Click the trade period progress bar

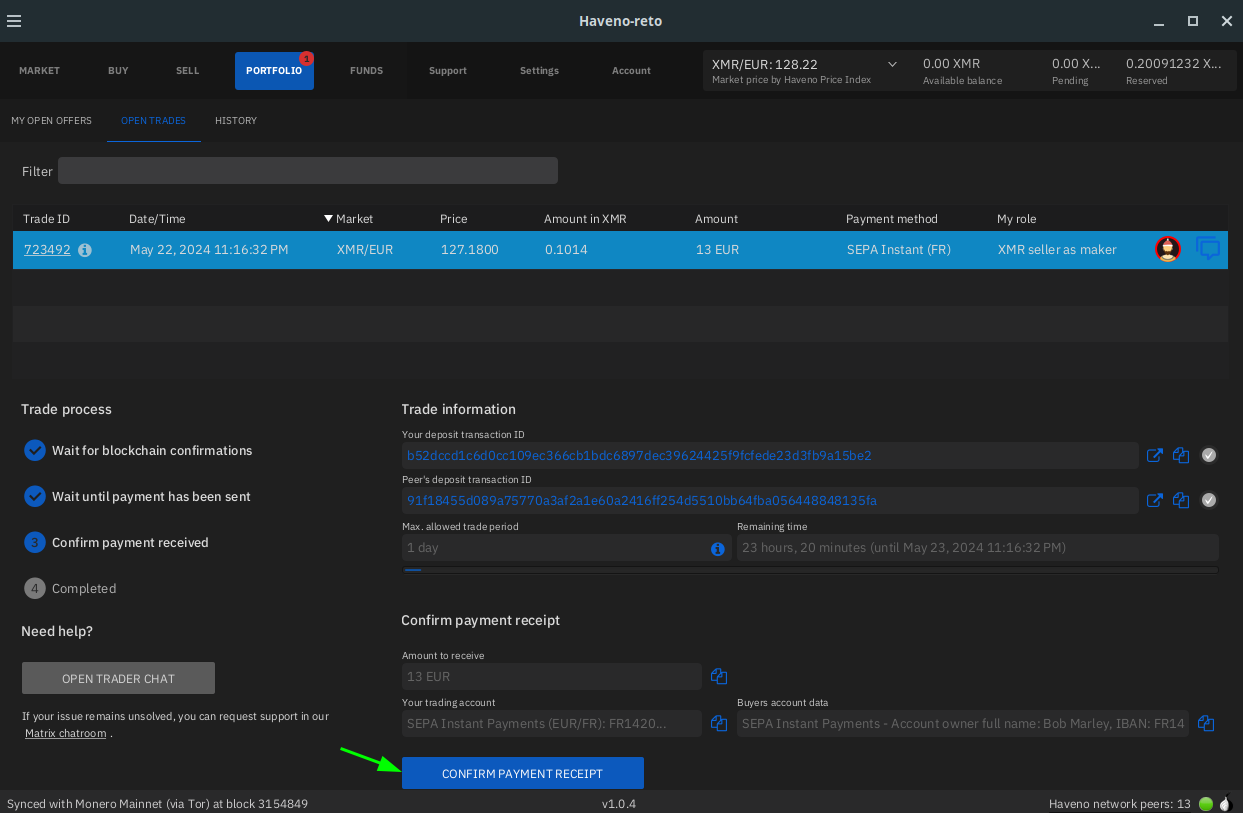pyautogui.click(x=810, y=570)
